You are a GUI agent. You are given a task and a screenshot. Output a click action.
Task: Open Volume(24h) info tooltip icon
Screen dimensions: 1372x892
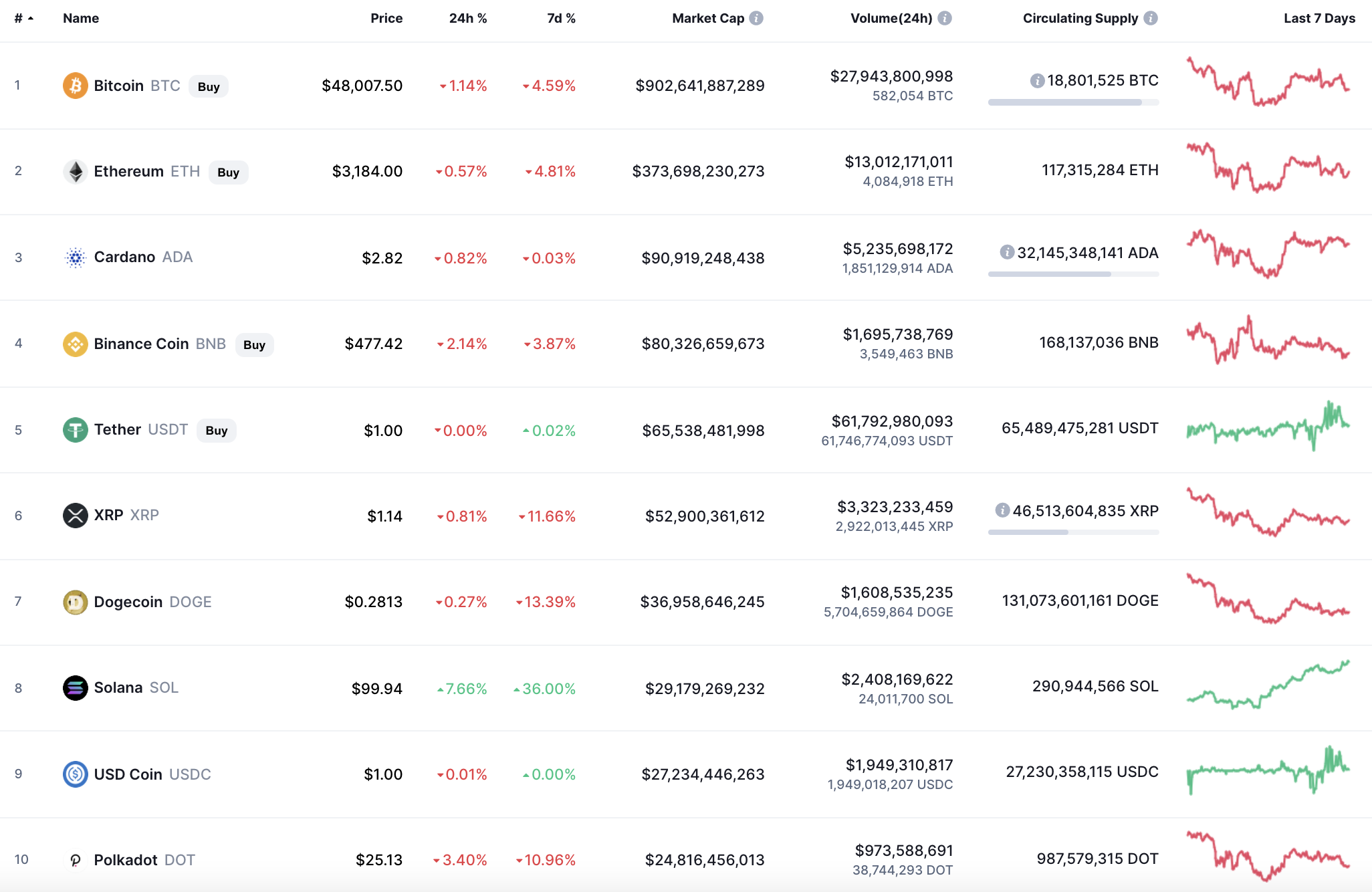tap(945, 18)
